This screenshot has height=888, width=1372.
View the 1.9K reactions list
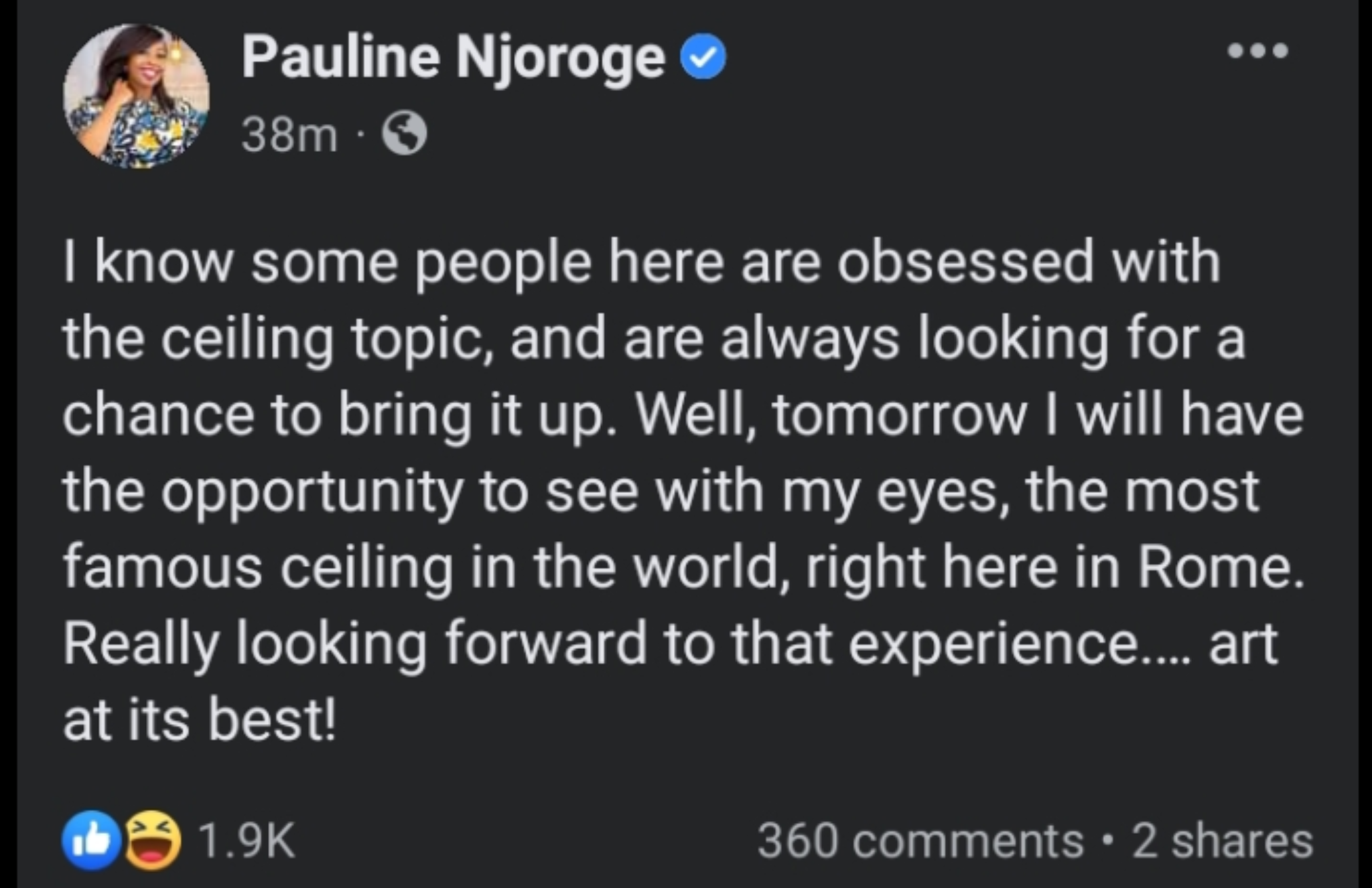247,840
